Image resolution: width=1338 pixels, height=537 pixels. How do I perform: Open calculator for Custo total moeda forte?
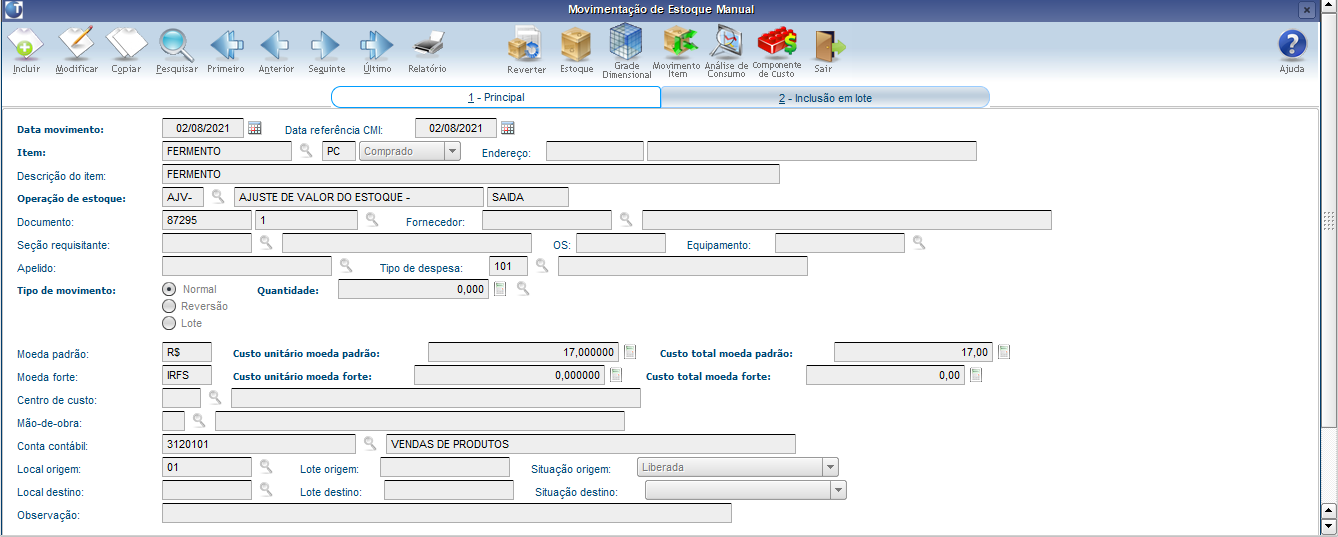[976, 375]
